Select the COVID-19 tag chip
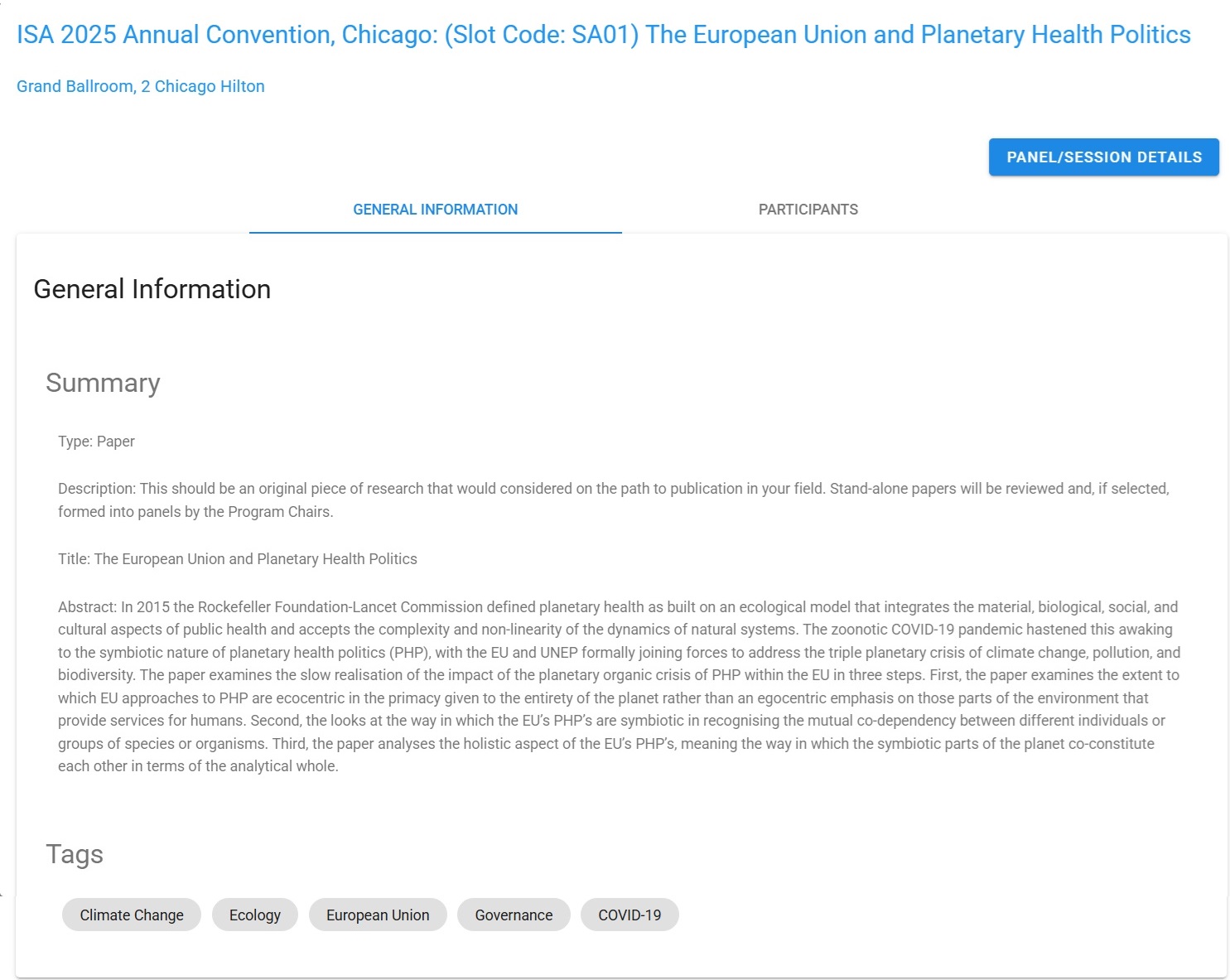Image resolution: width=1230 pixels, height=980 pixels. click(629, 915)
